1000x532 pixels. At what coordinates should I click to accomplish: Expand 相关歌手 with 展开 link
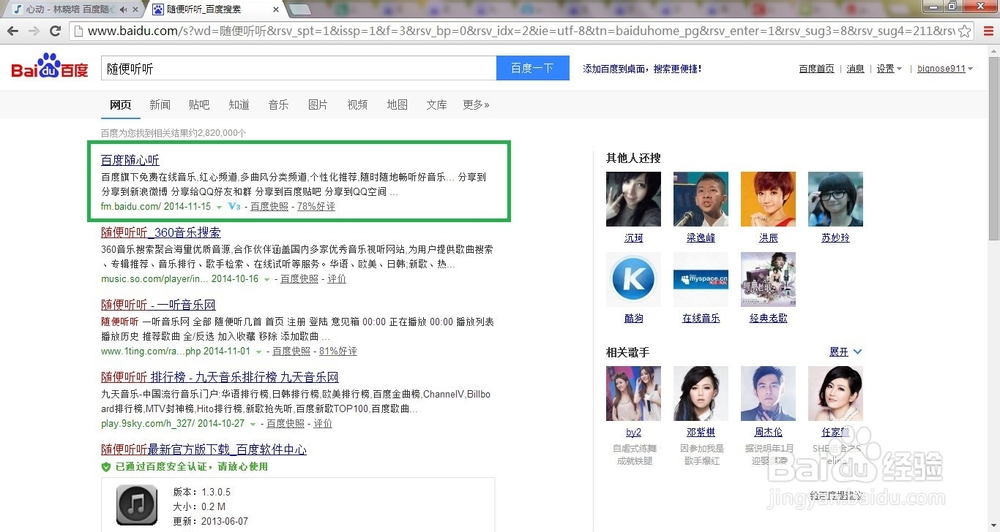click(845, 352)
